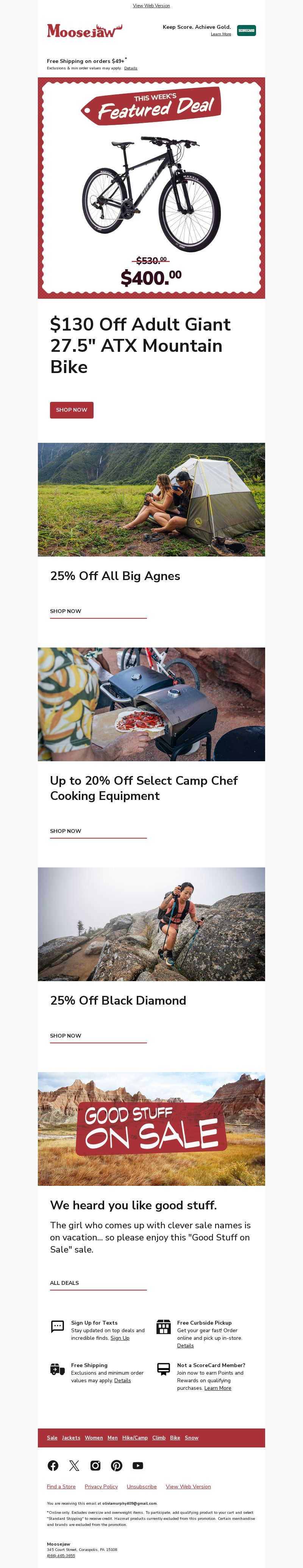Open the Pinterest social icon
Screen dimensions: 303x1568
(117, 1465)
